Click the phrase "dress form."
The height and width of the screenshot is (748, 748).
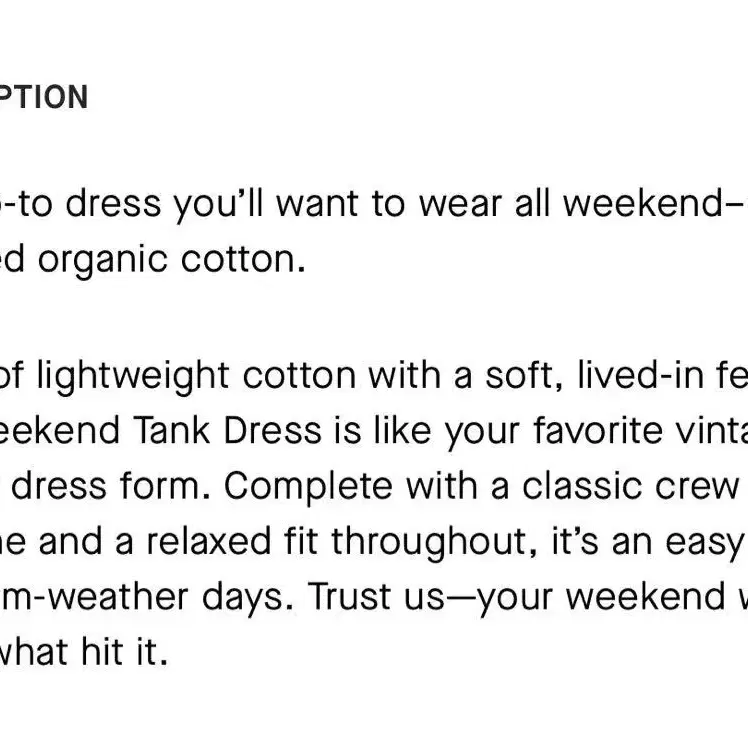111,487
